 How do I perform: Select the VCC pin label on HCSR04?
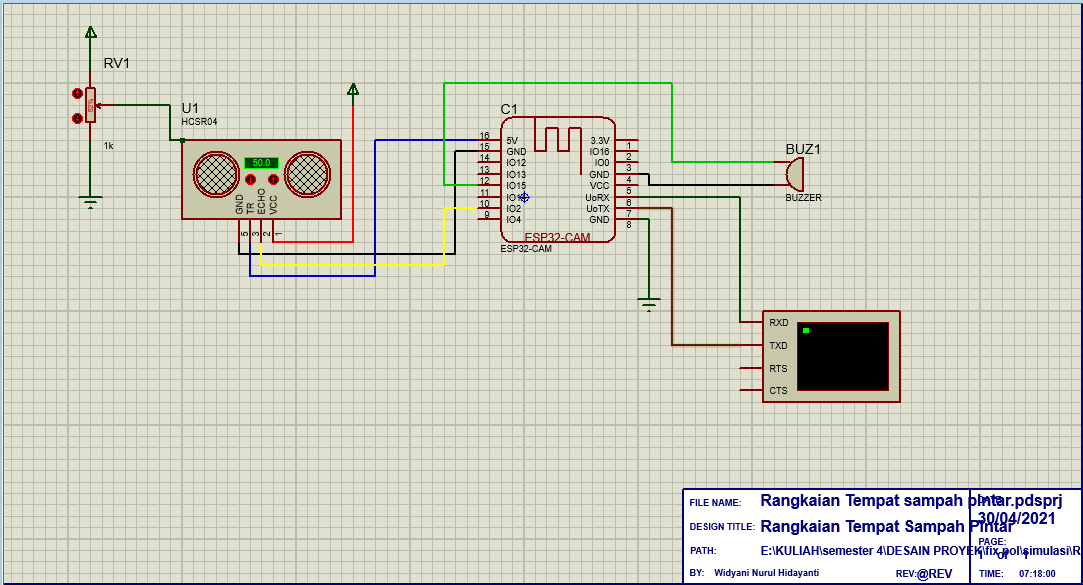pyautogui.click(x=274, y=205)
